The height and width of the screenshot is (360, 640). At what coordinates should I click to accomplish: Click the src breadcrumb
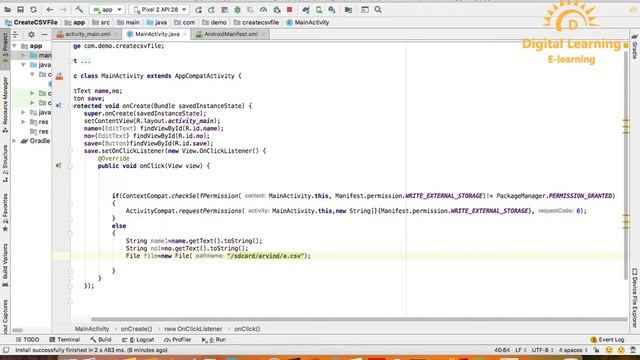[101, 22]
